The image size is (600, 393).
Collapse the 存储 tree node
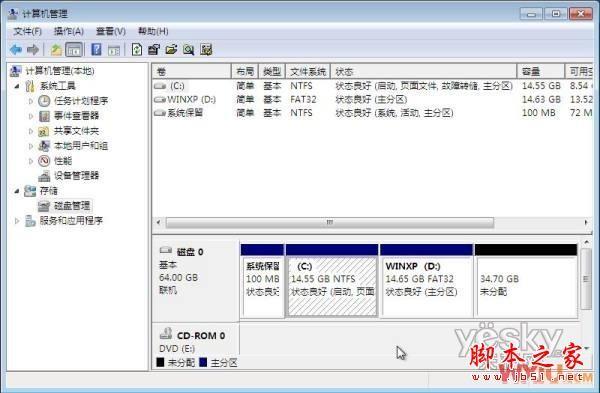(17, 191)
